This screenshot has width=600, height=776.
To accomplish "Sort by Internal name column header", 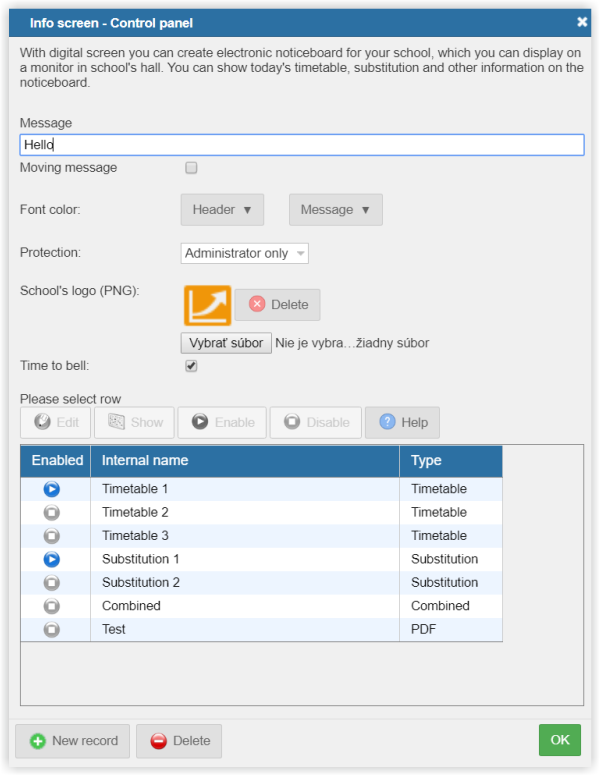I will point(245,461).
